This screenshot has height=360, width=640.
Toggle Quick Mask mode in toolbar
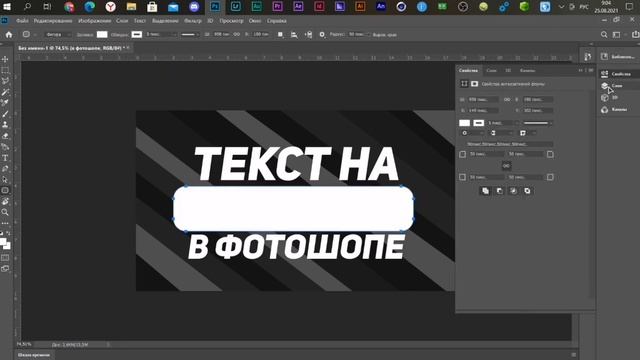point(5,258)
